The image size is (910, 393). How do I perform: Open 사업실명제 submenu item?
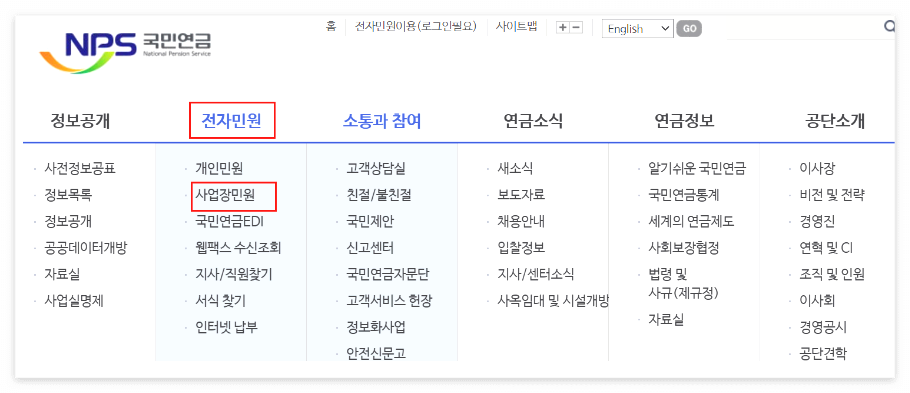(x=74, y=301)
